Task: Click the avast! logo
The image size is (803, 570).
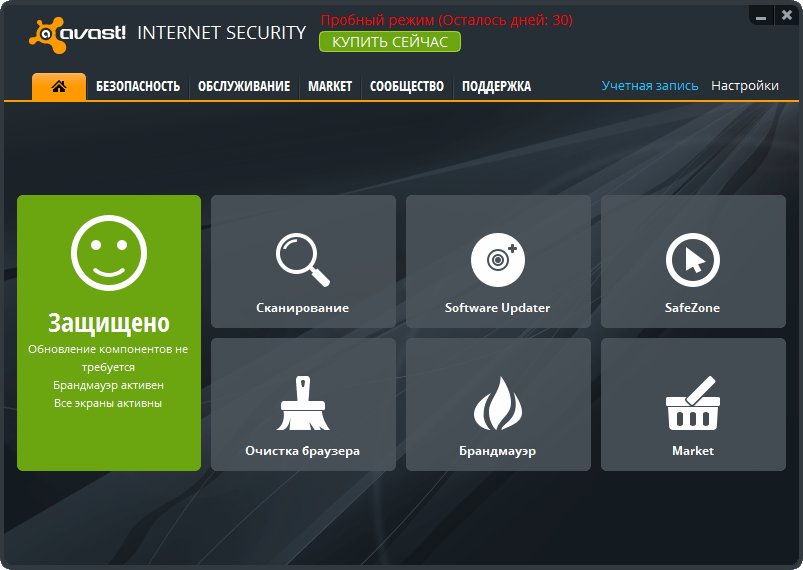Action: coord(78,33)
